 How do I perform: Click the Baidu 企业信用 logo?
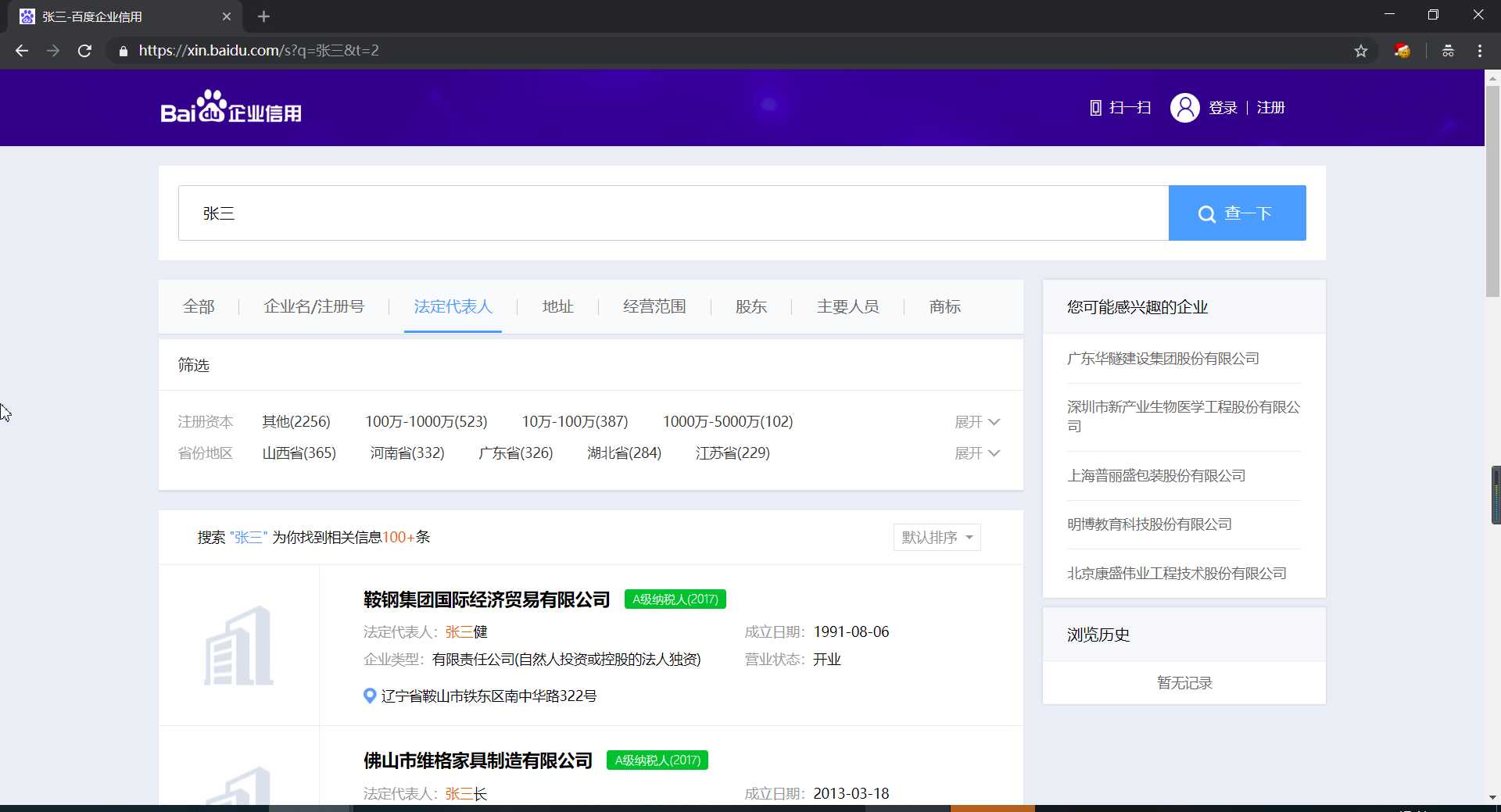(231, 107)
